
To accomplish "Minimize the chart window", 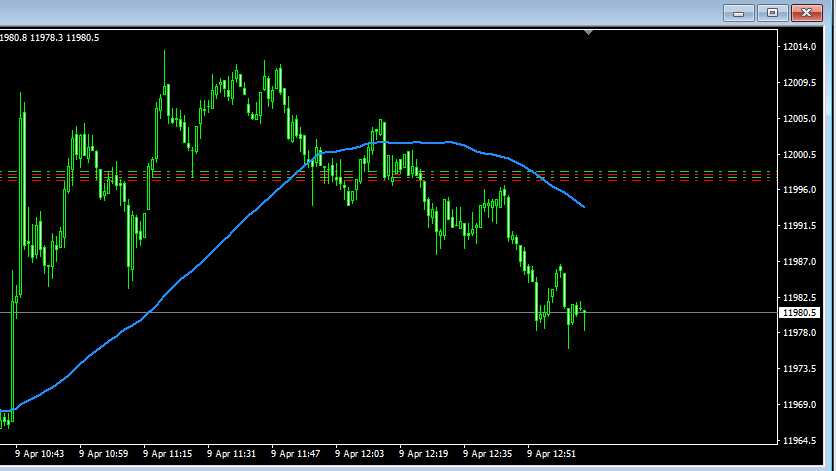I will pos(739,13).
